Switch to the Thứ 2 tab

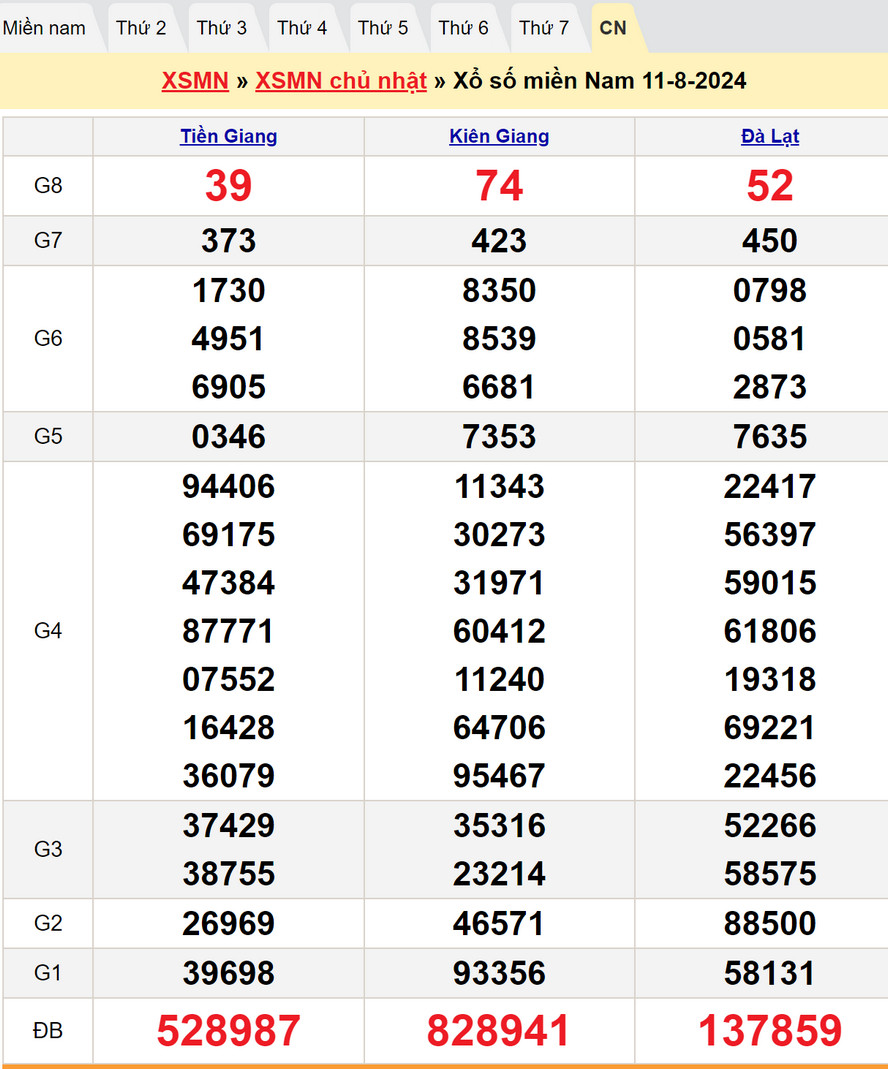[x=140, y=28]
